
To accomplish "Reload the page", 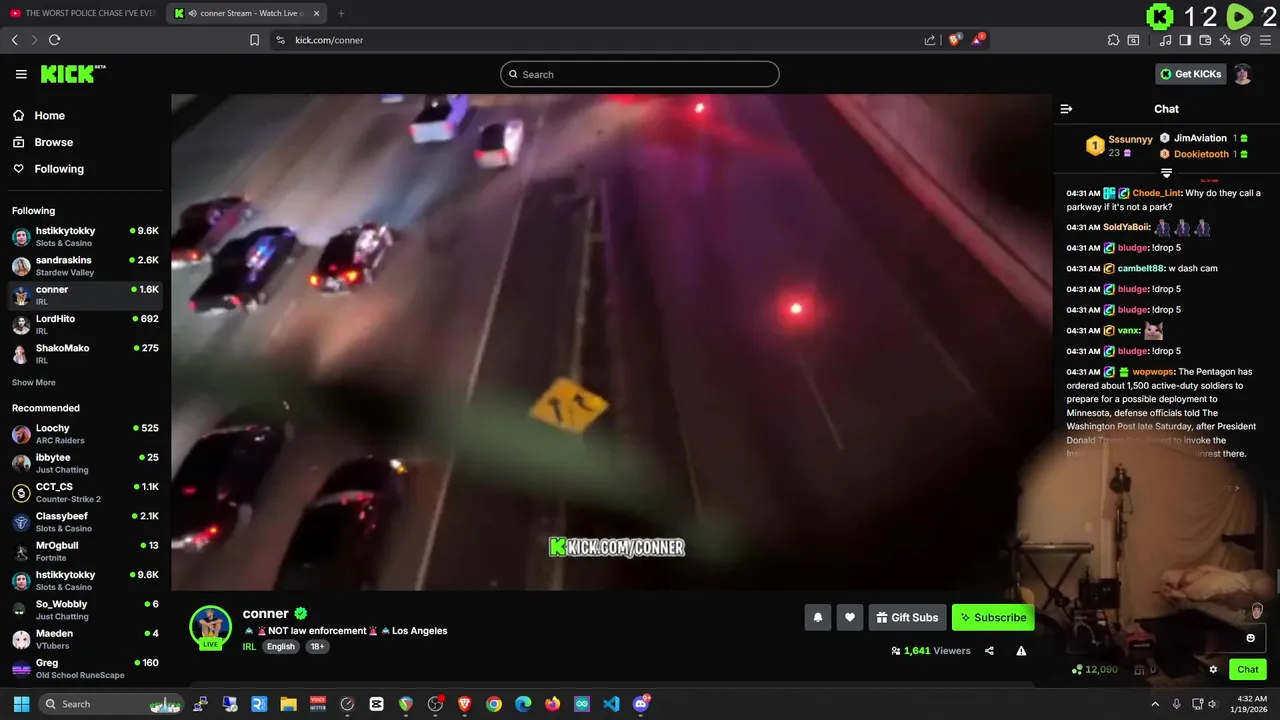I will 54,40.
